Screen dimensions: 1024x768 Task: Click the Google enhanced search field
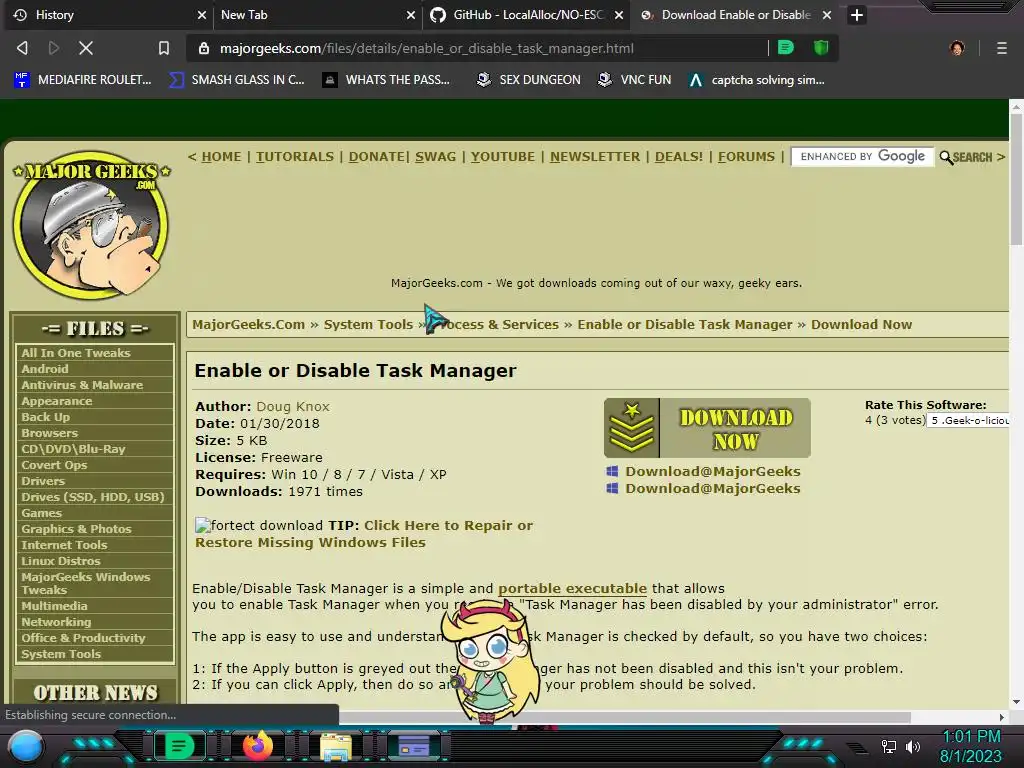862,157
